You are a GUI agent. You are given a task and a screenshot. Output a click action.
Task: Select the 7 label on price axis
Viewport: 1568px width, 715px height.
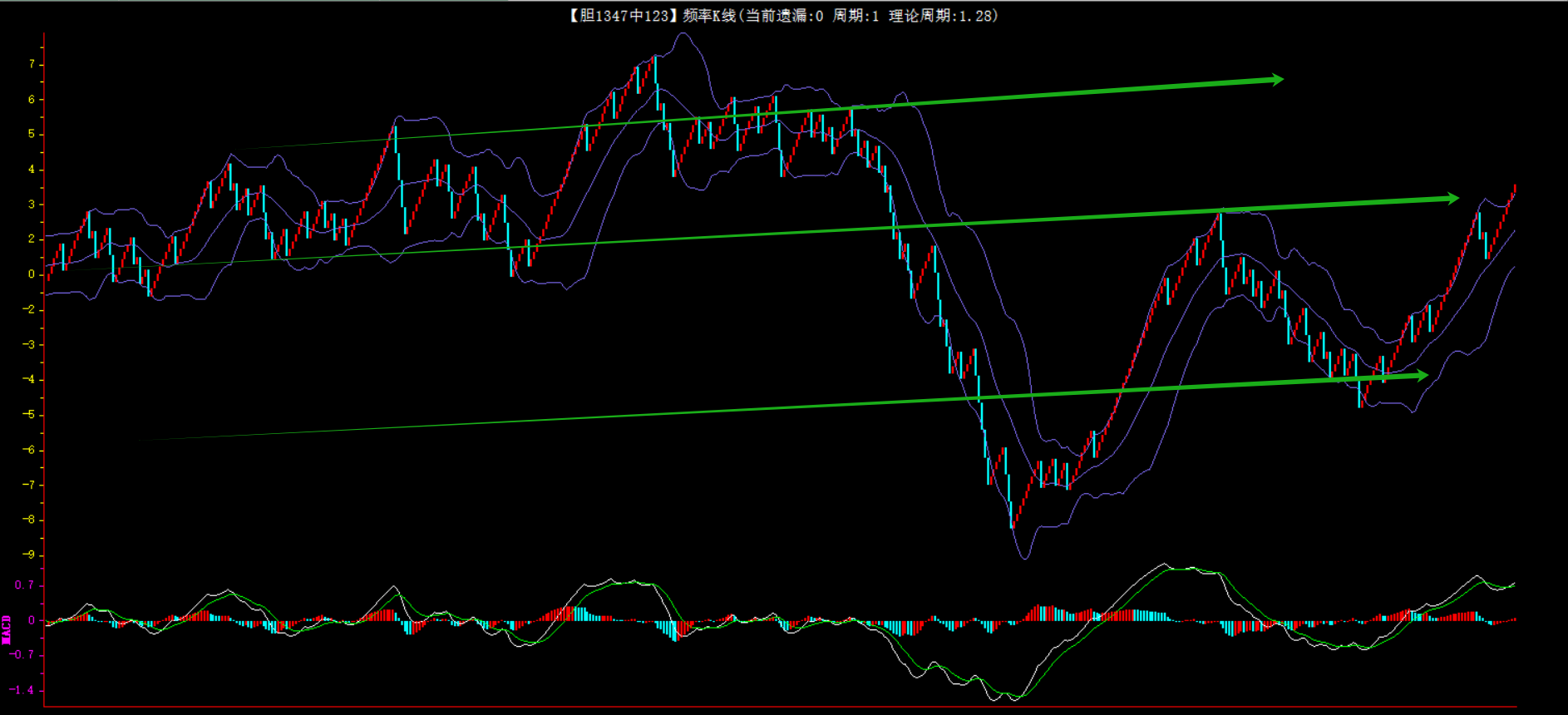(x=32, y=64)
